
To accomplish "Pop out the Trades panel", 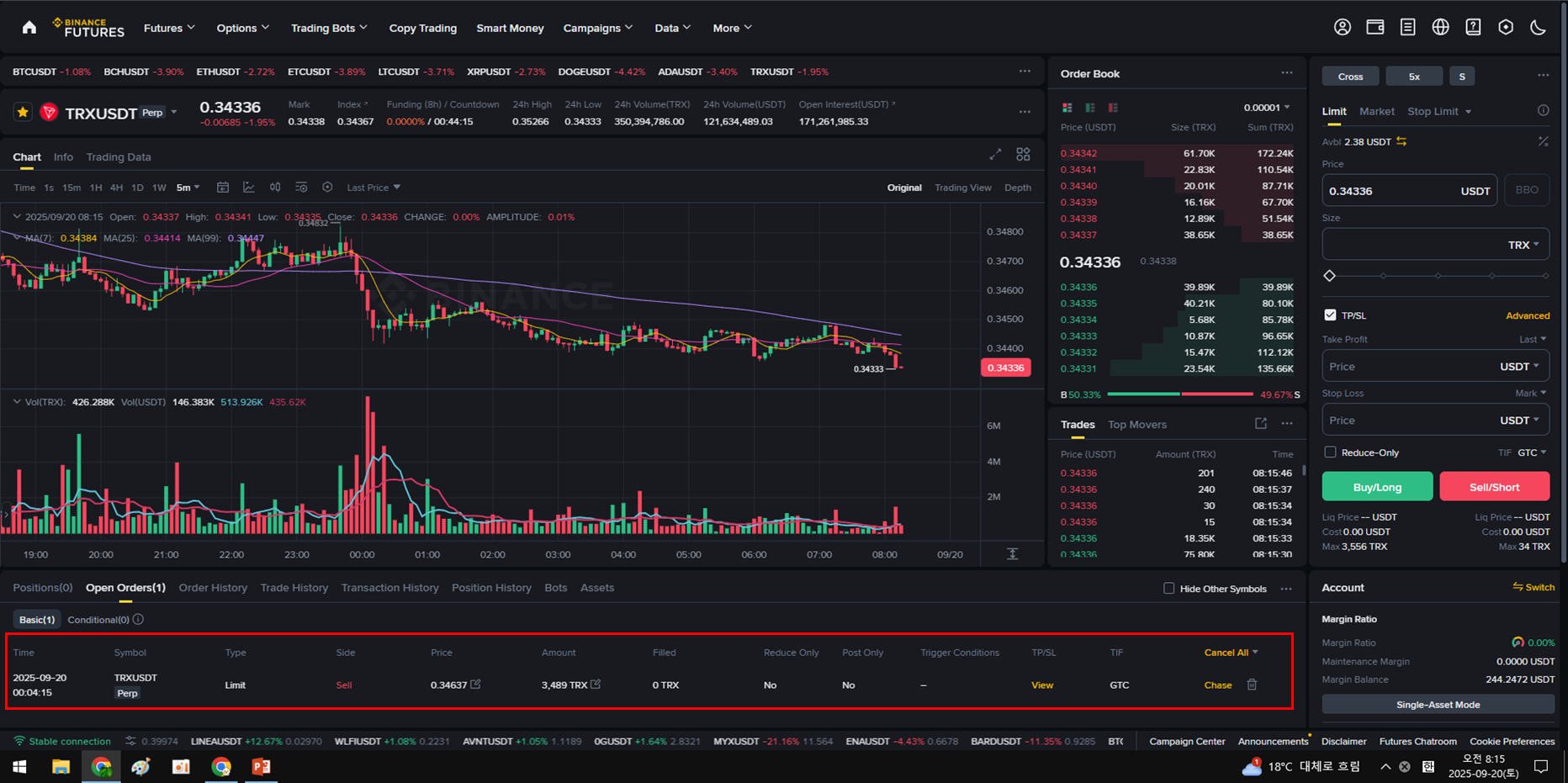I will coord(1260,424).
